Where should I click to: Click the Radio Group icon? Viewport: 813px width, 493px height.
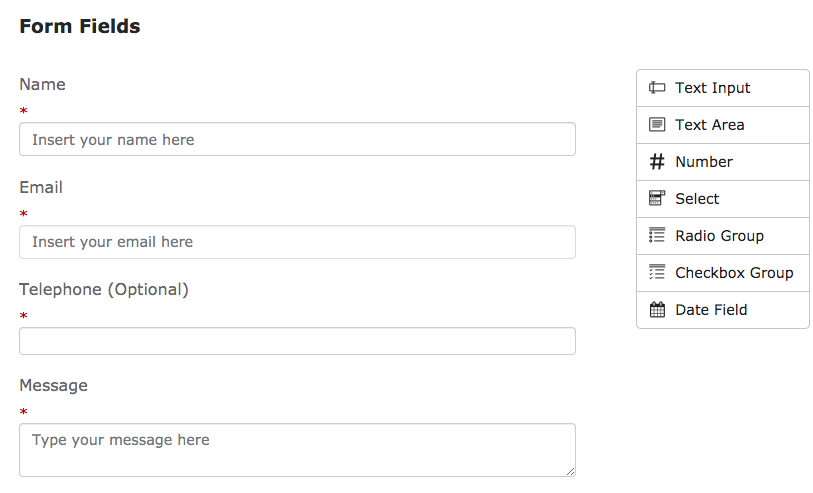pos(657,236)
